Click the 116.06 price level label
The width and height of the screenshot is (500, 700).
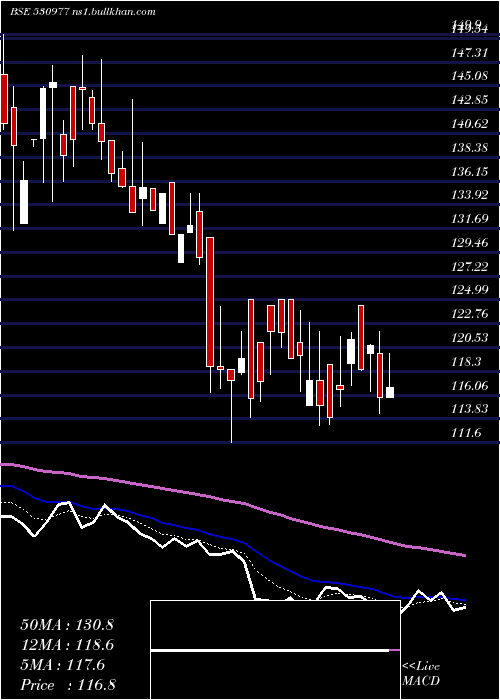click(469, 386)
